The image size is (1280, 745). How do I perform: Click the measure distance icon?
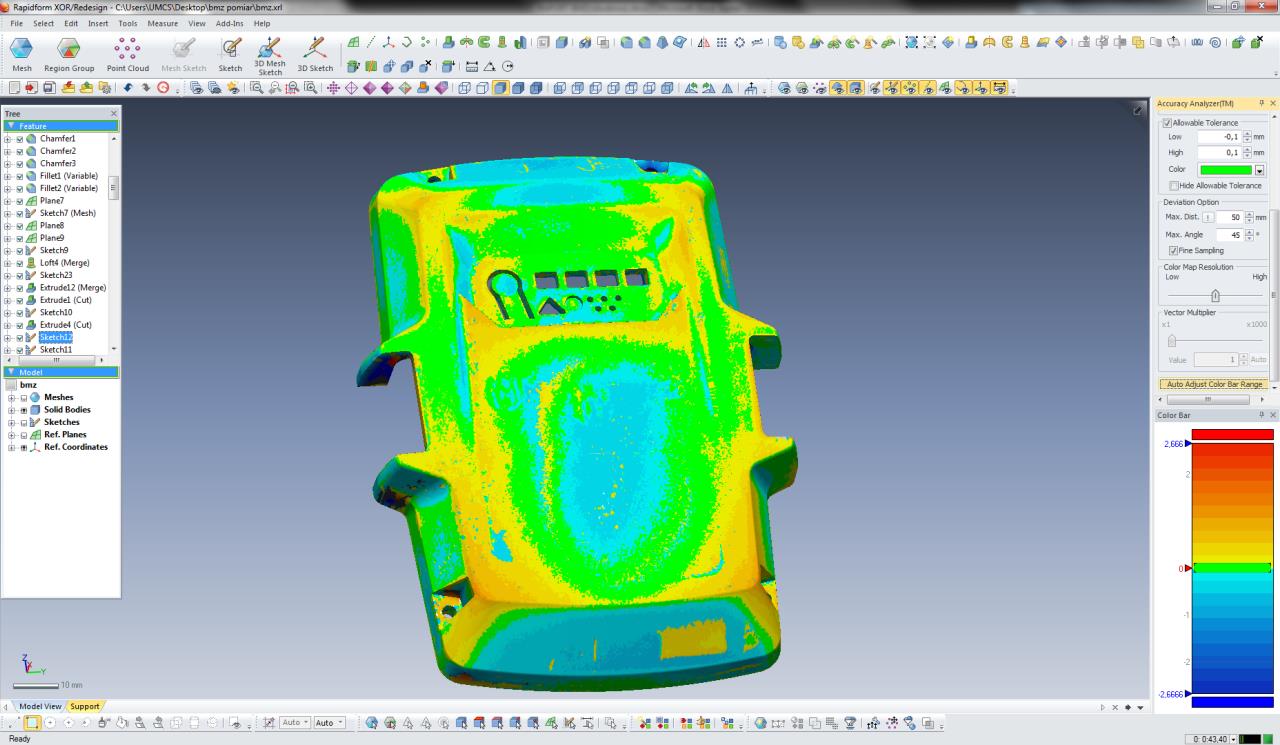pos(472,66)
